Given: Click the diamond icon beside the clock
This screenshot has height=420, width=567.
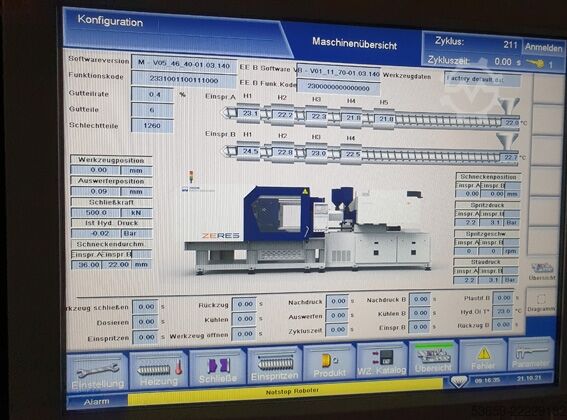Looking at the screenshot, I should 459,382.
